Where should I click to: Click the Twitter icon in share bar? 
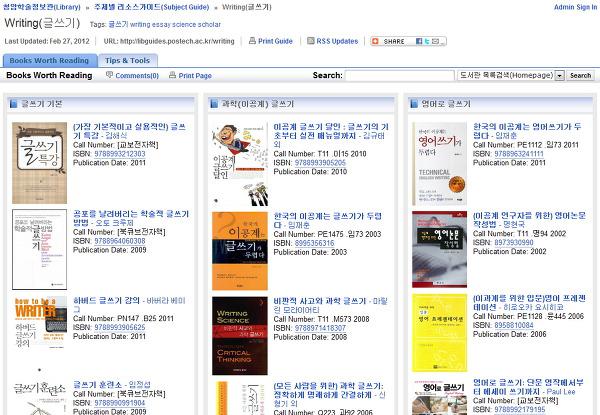tap(427, 41)
